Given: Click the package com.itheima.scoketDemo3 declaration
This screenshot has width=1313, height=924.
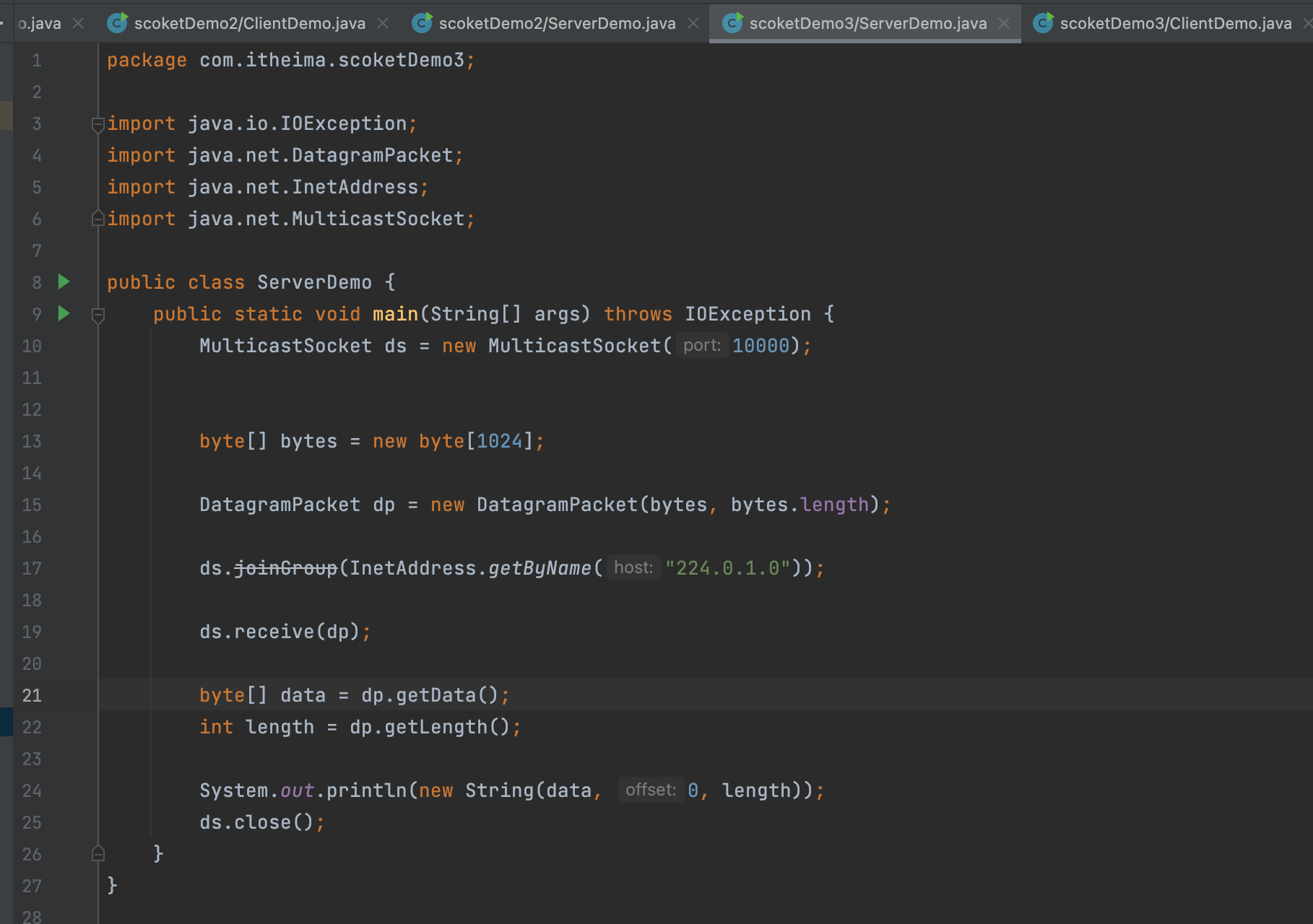Looking at the screenshot, I should [x=291, y=60].
